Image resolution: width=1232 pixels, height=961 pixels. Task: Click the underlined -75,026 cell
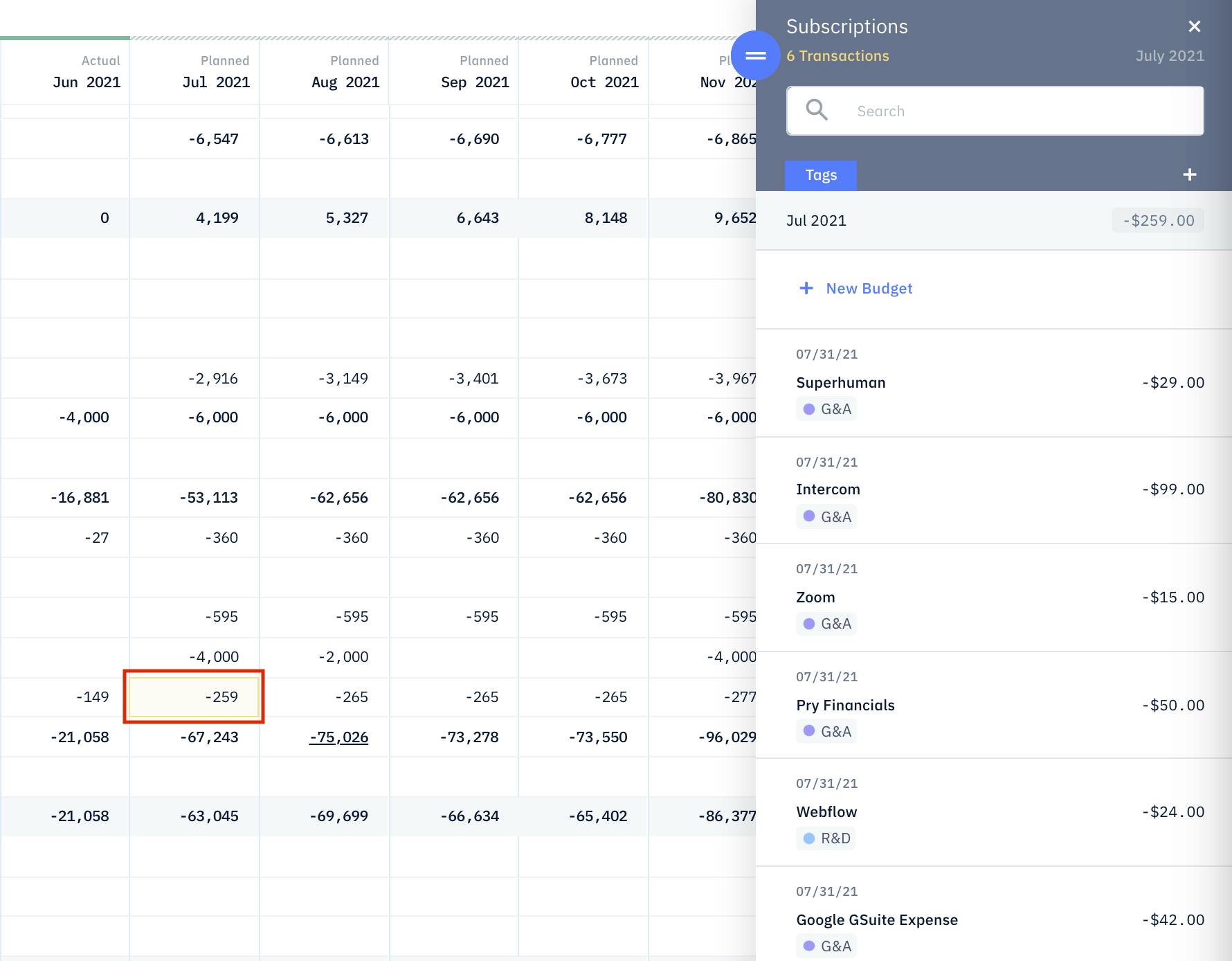pyautogui.click(x=338, y=737)
